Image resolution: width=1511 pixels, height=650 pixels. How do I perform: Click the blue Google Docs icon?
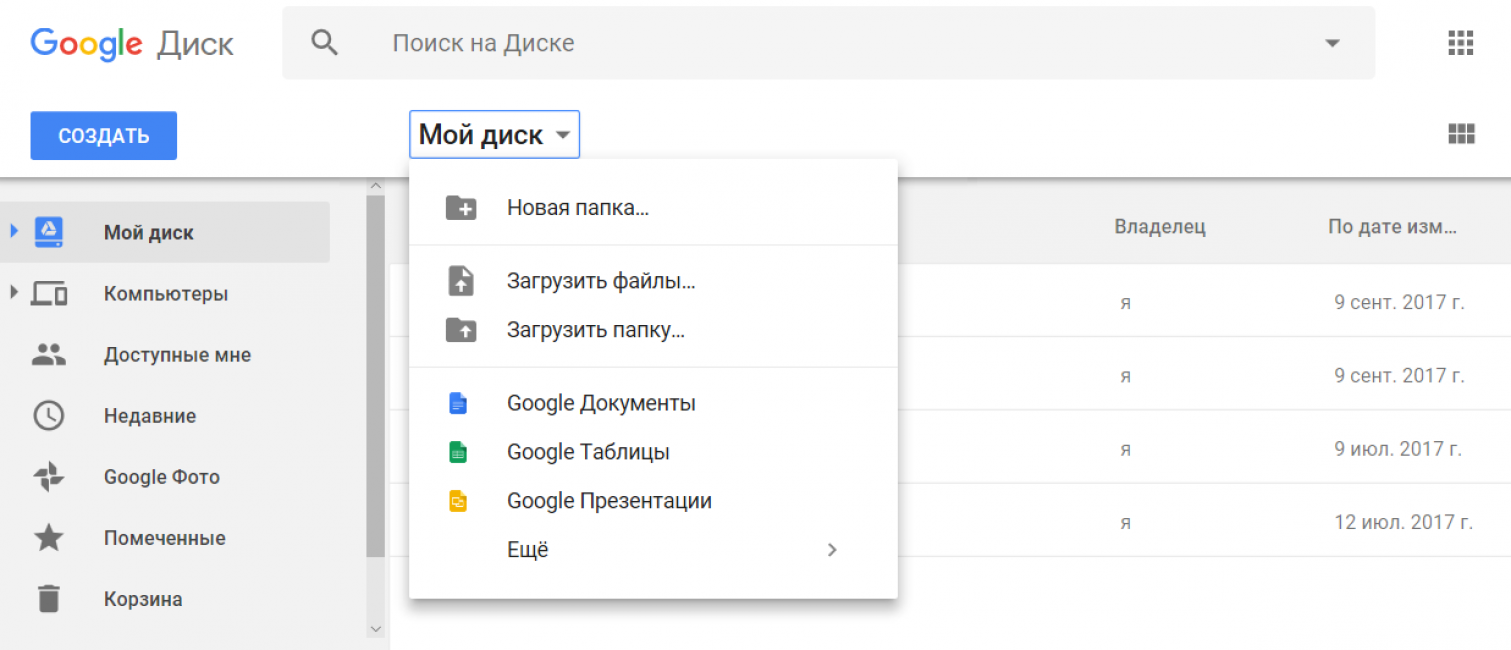[458, 403]
